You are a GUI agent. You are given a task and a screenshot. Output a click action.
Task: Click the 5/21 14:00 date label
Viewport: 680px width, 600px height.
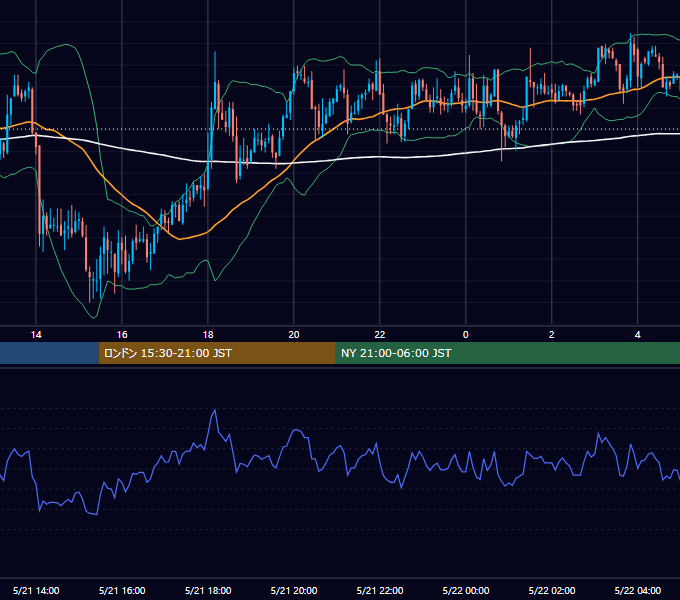tap(36, 590)
